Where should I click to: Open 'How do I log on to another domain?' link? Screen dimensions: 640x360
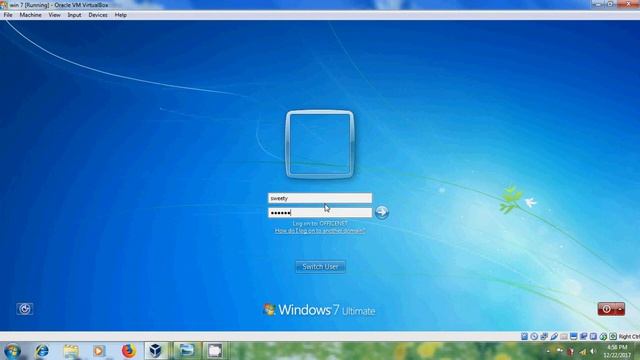click(x=320, y=231)
